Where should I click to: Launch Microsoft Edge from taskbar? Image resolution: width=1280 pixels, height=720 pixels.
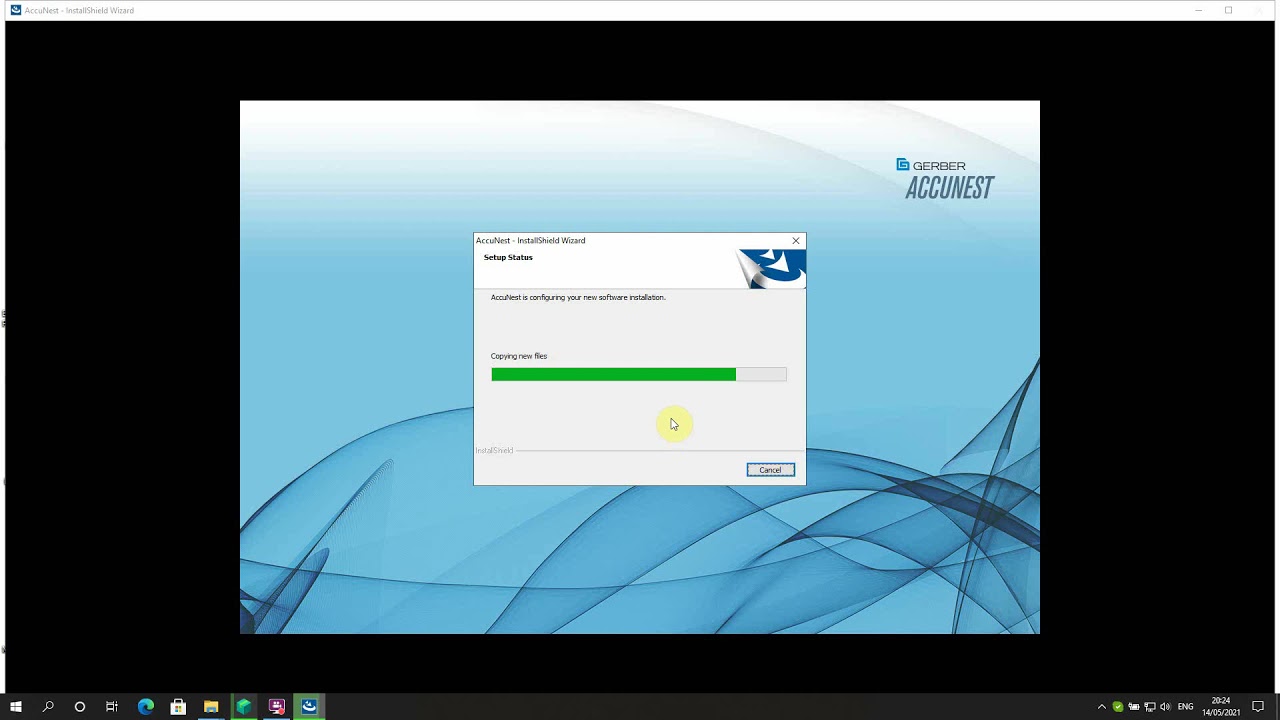click(146, 707)
